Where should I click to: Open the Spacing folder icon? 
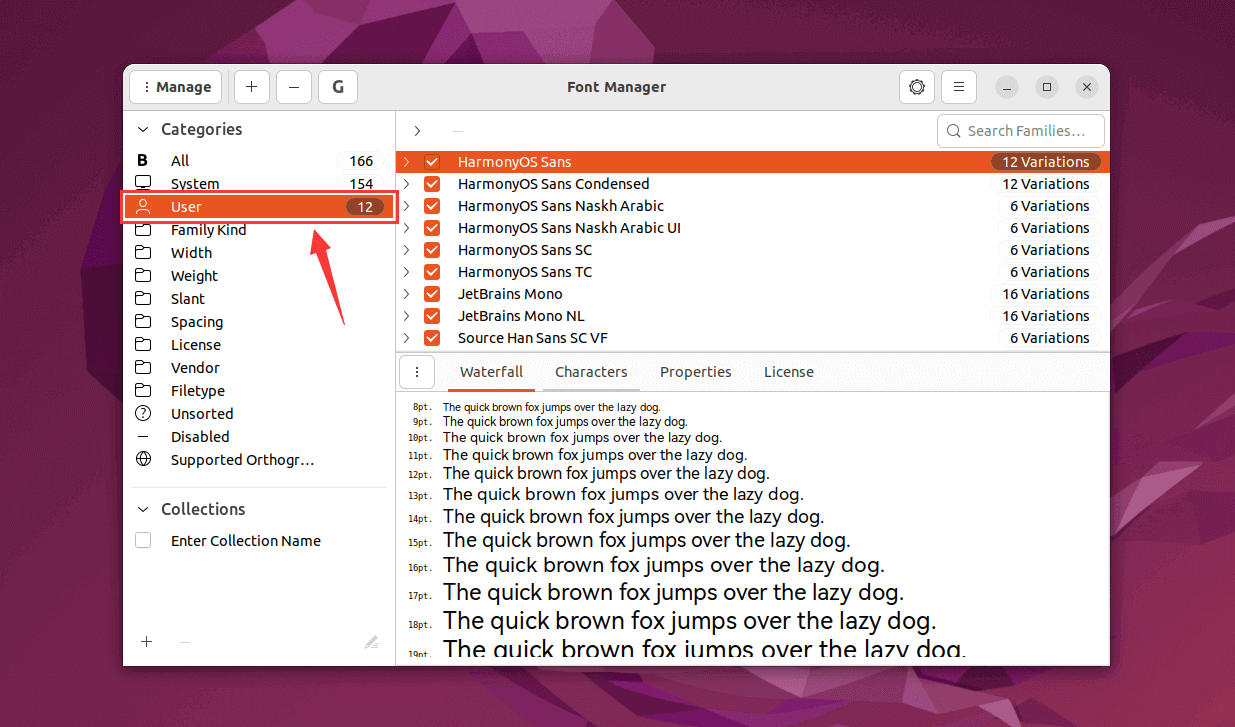(x=143, y=322)
